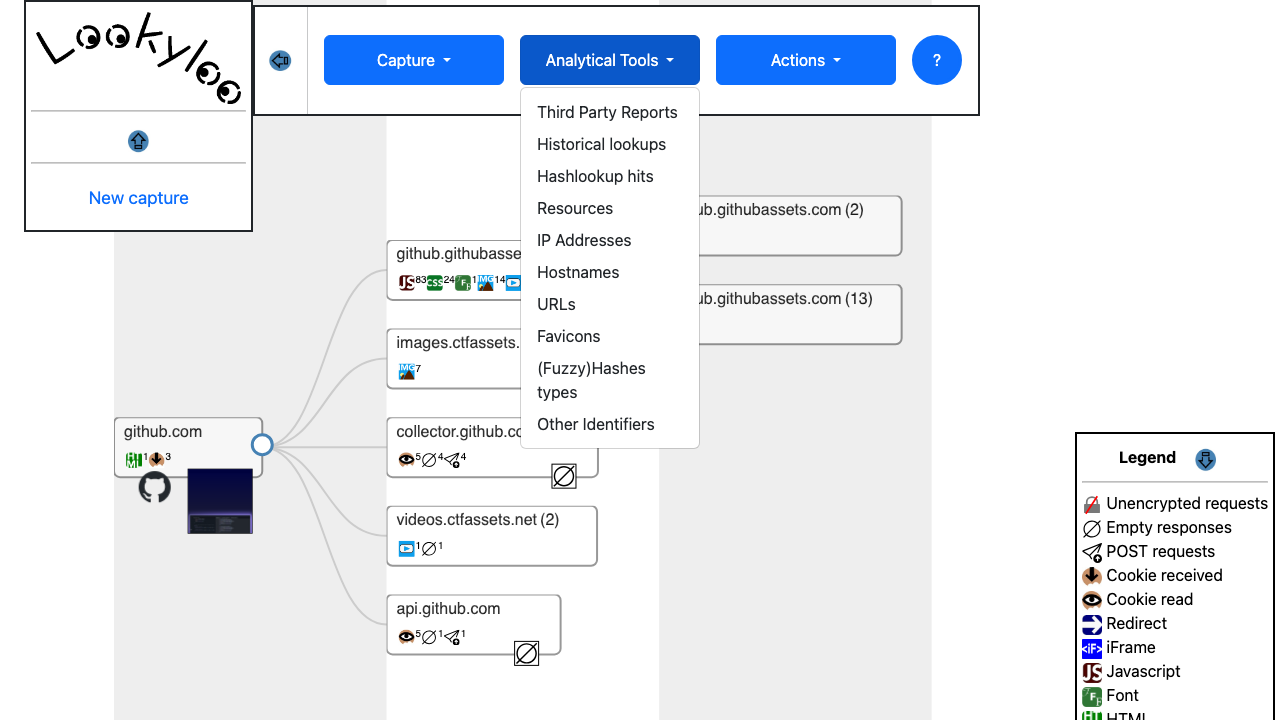This screenshot has height=720, width=1280.
Task: Click the video icon on the videos.ctfassets.net node
Action: tap(407, 549)
